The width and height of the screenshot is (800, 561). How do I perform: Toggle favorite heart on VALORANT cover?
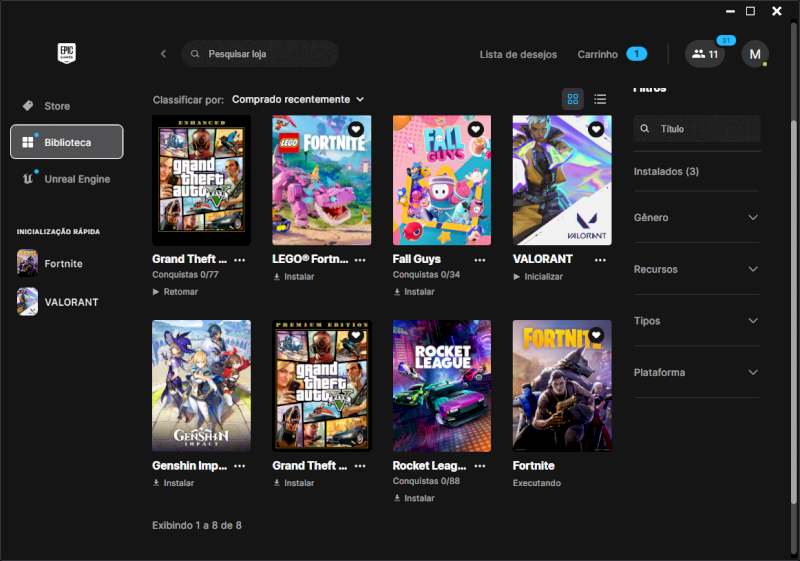[596, 129]
